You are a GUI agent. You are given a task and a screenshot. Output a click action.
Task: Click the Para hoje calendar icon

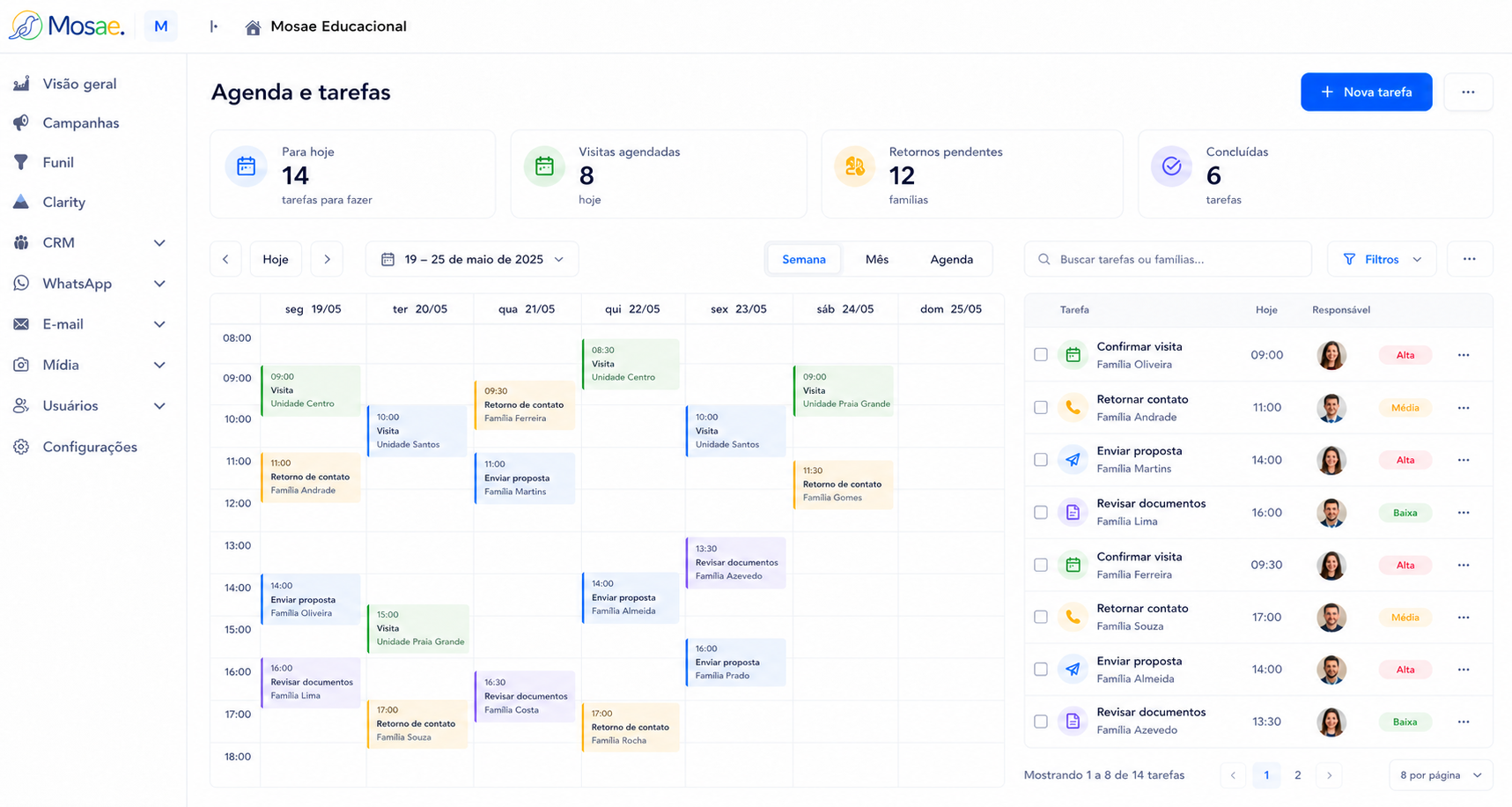pyautogui.click(x=246, y=167)
